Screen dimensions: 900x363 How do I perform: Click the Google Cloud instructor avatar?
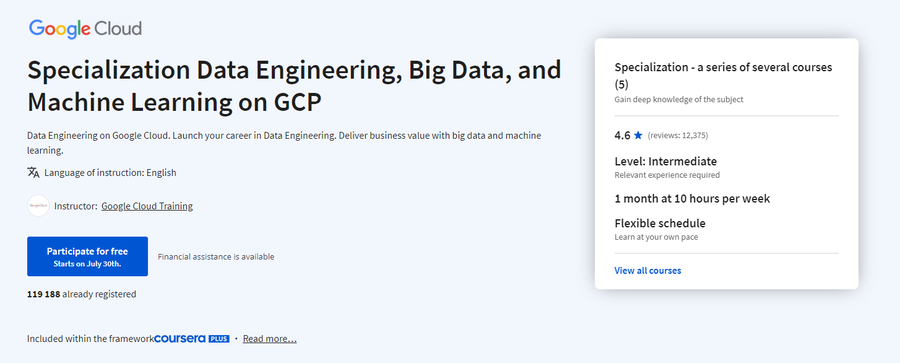38,206
